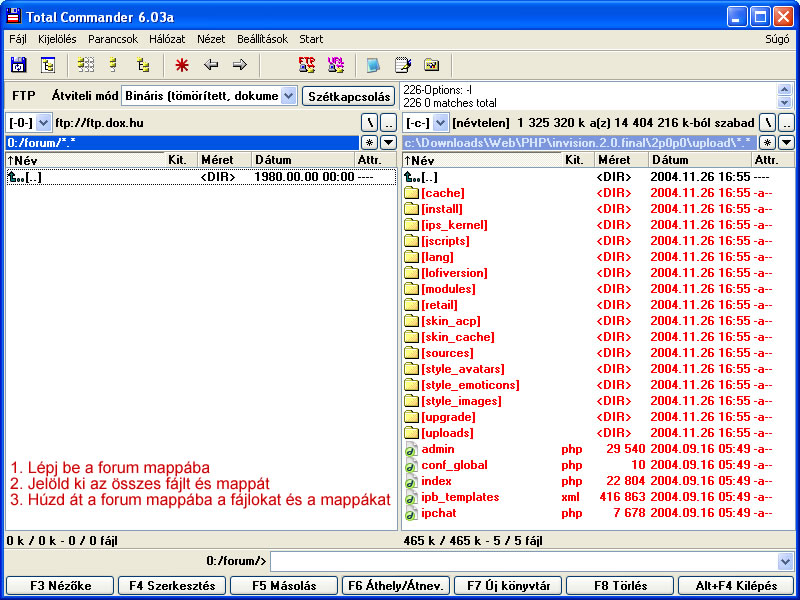Select the [uploads] folder in right panel
Screen dimensions: 800x600
[x=447, y=433]
